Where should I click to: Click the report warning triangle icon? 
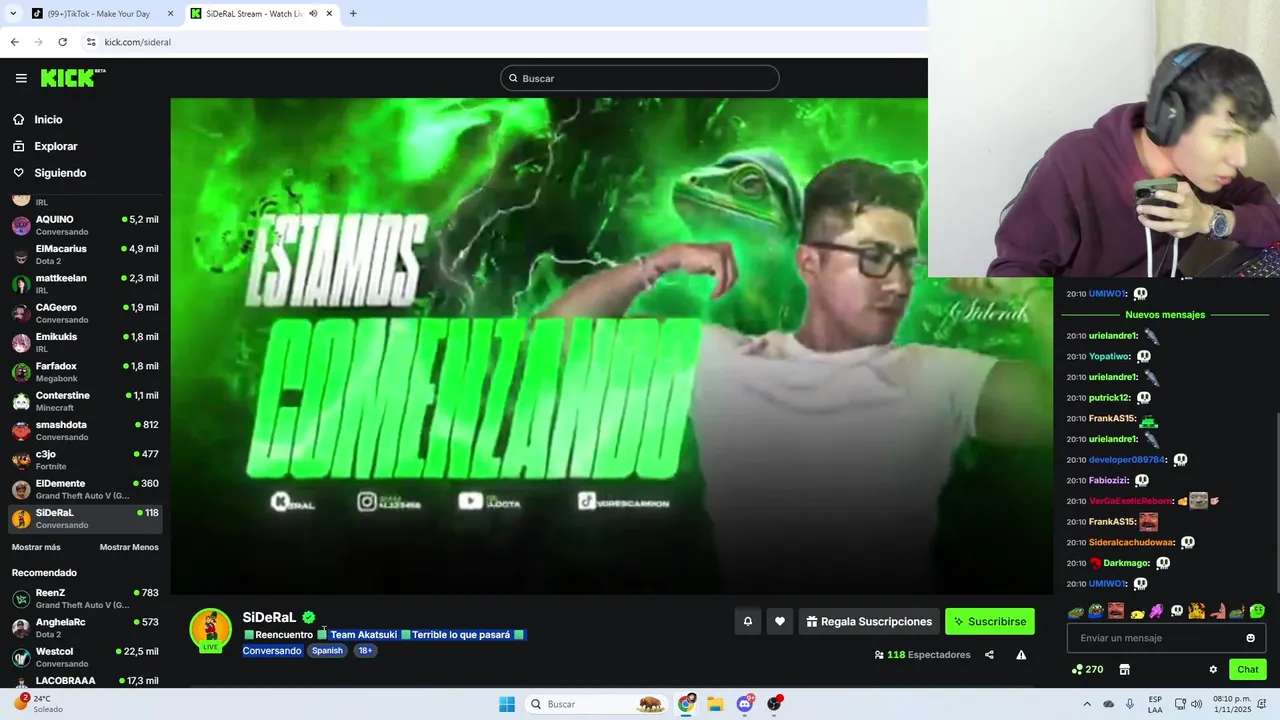pos(1021,655)
